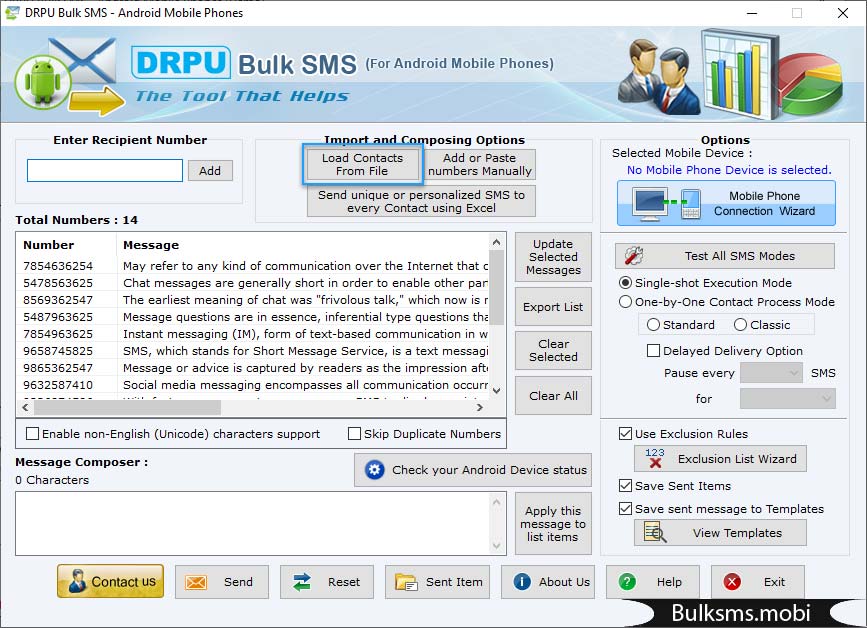Click the Clear All button
The height and width of the screenshot is (628, 867).
click(x=553, y=396)
